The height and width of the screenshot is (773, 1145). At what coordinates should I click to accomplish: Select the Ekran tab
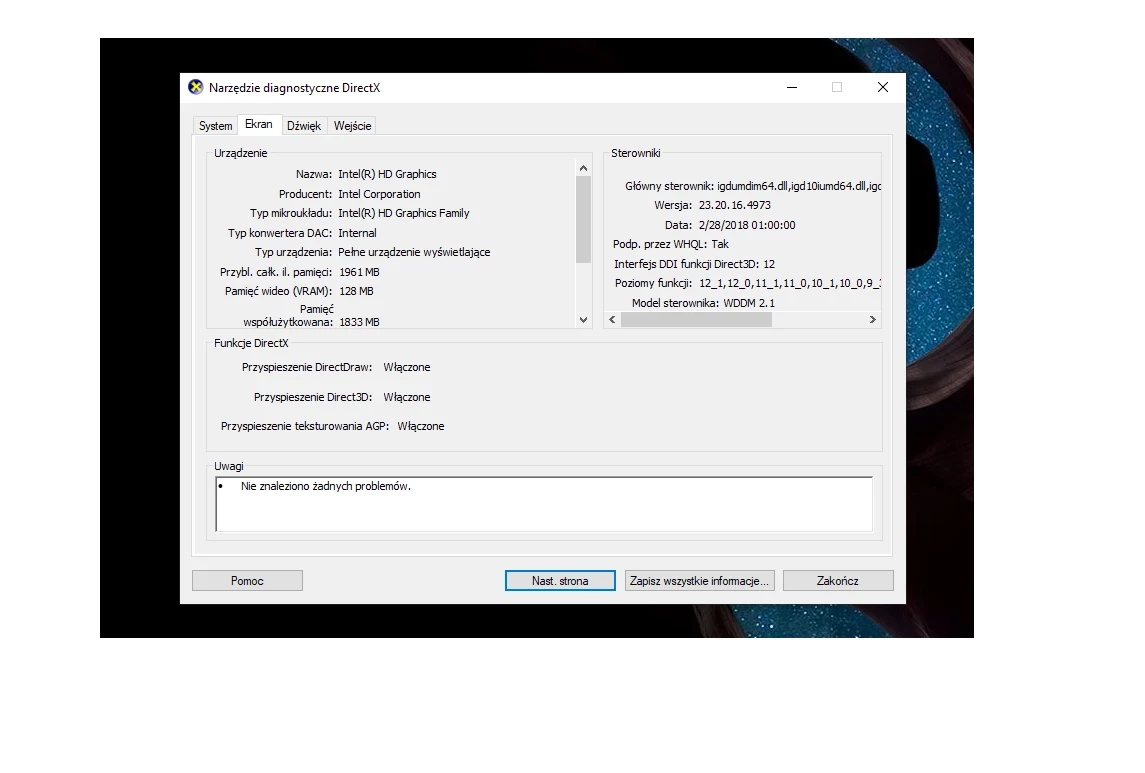pyautogui.click(x=259, y=124)
